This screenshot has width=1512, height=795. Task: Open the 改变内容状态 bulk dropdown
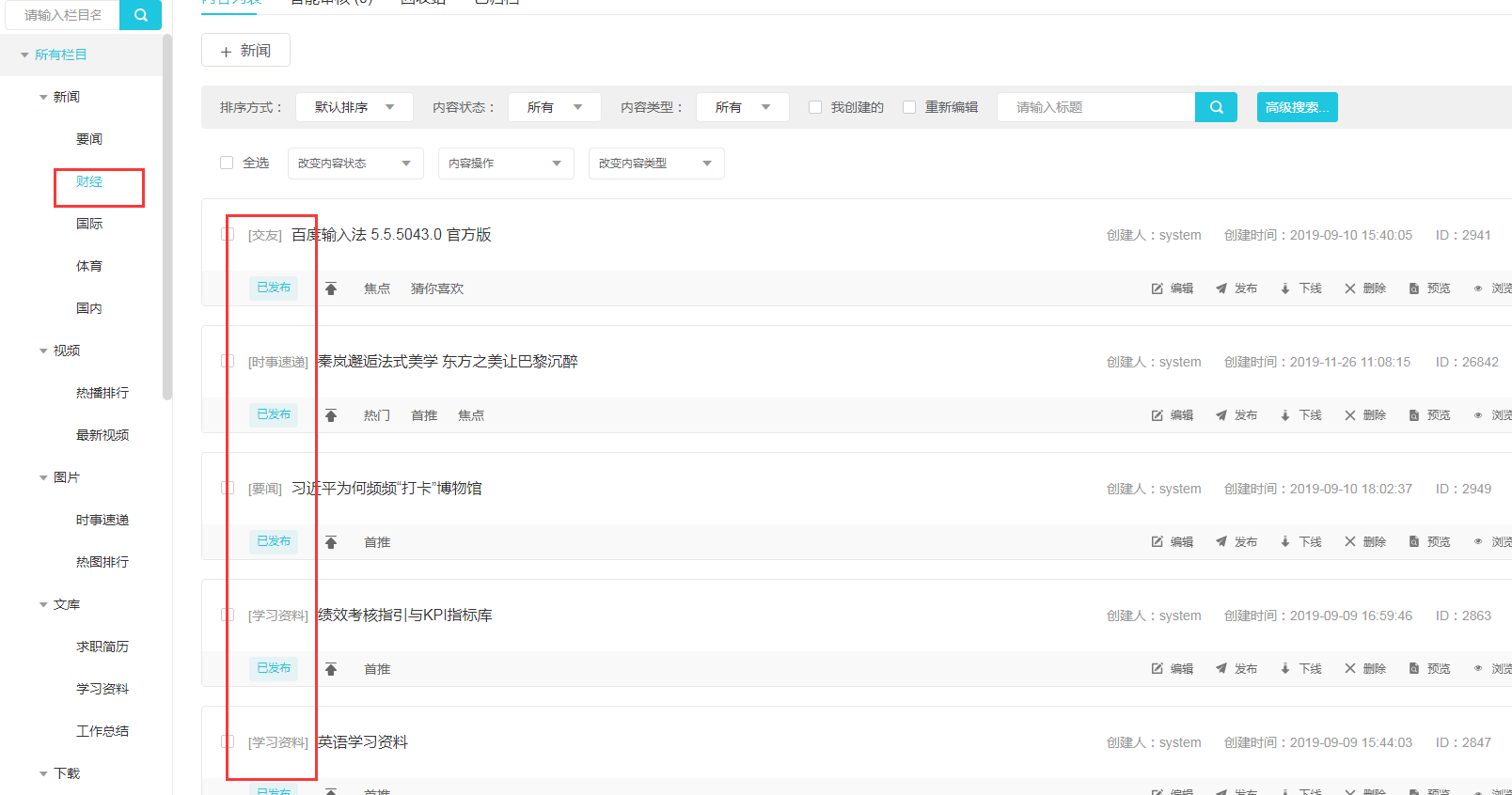(x=355, y=164)
